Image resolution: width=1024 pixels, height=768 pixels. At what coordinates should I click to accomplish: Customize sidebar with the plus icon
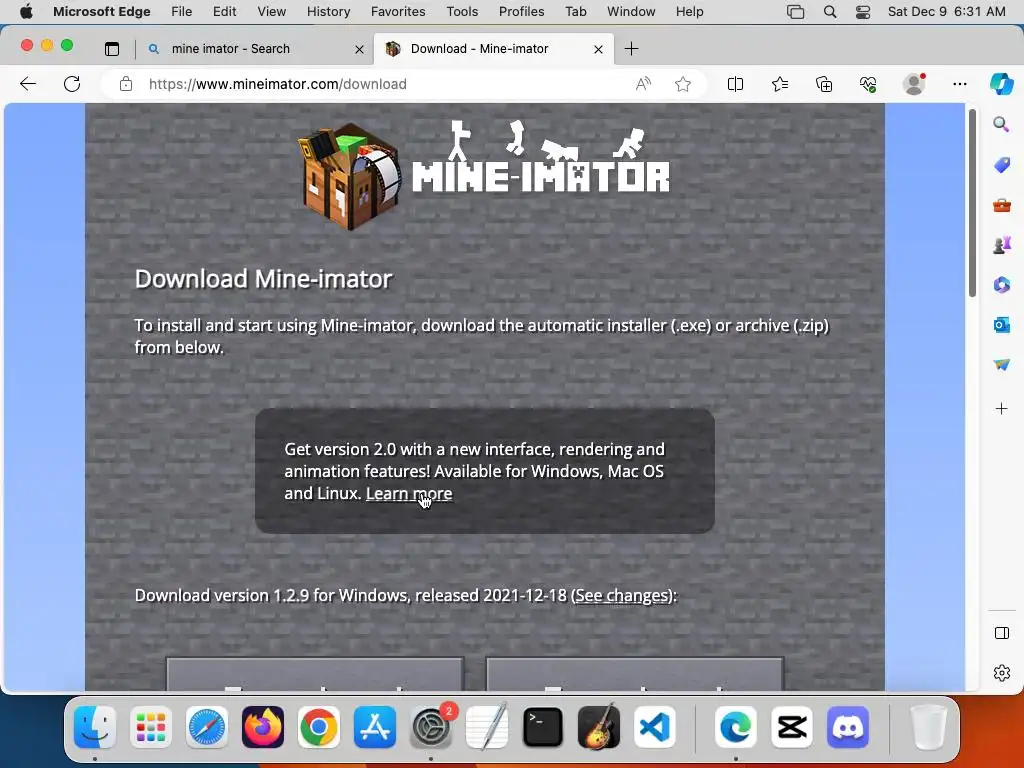(1002, 409)
